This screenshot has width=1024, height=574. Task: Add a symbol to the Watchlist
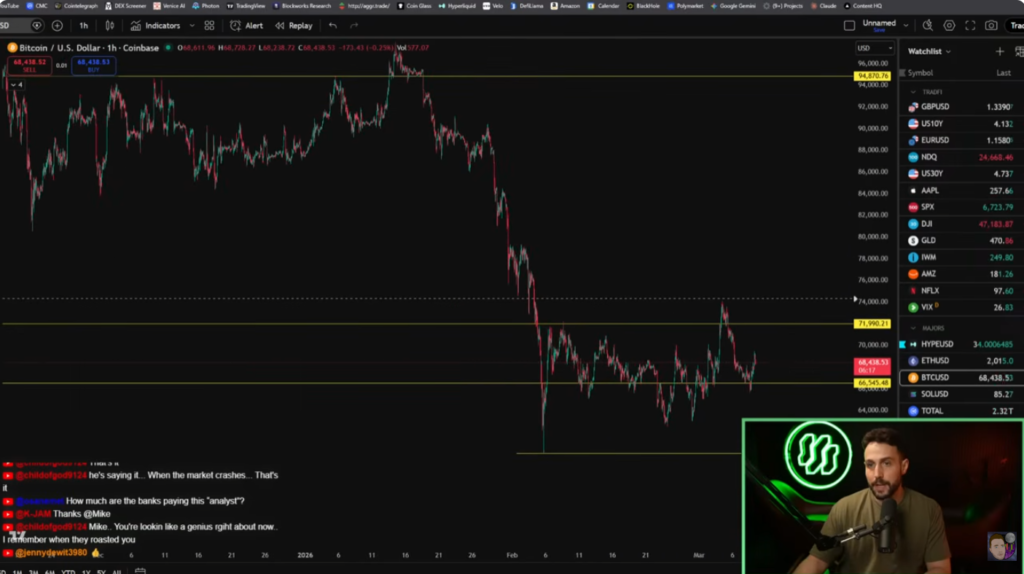(1000, 51)
